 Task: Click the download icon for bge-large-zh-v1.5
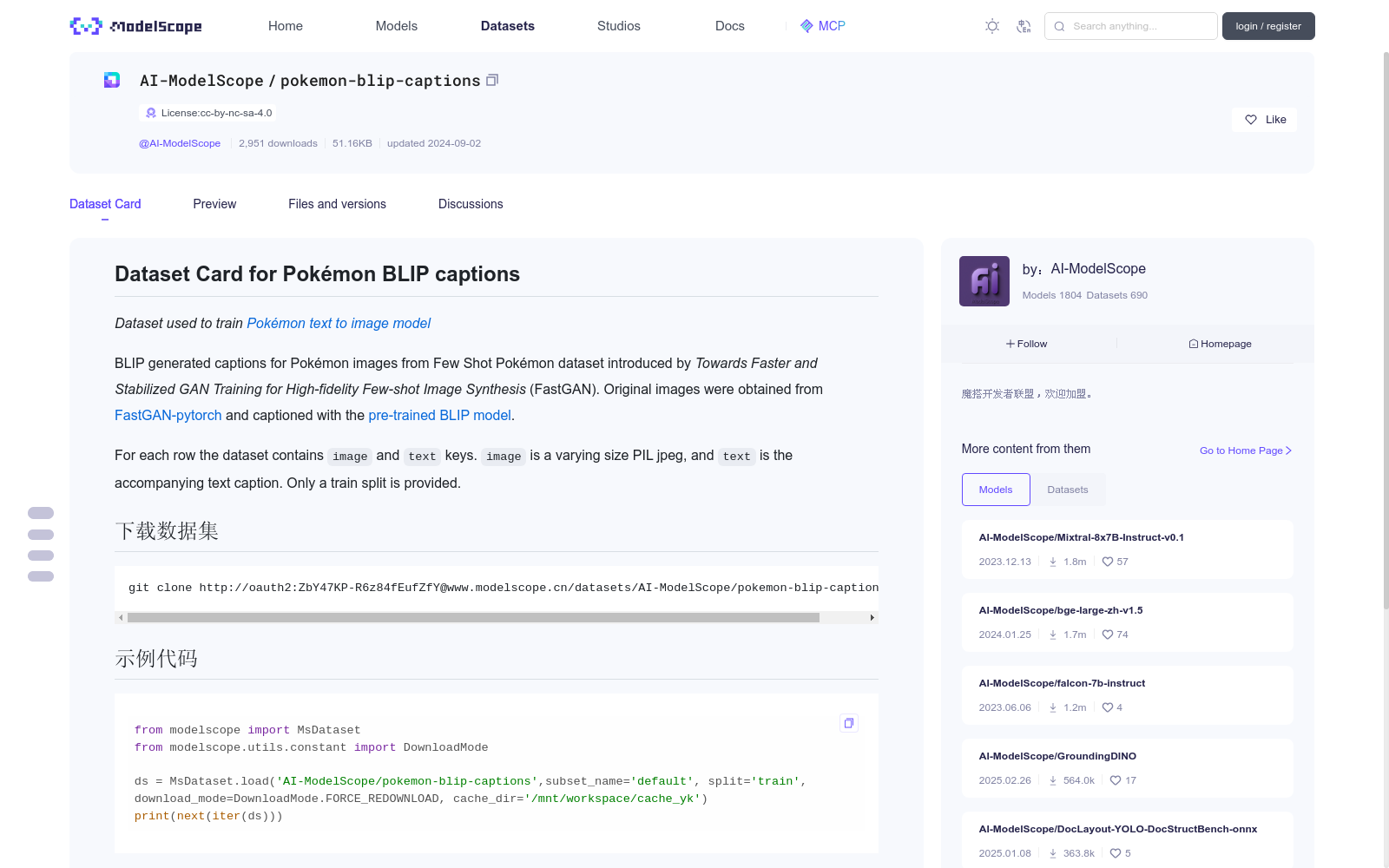[1053, 635]
